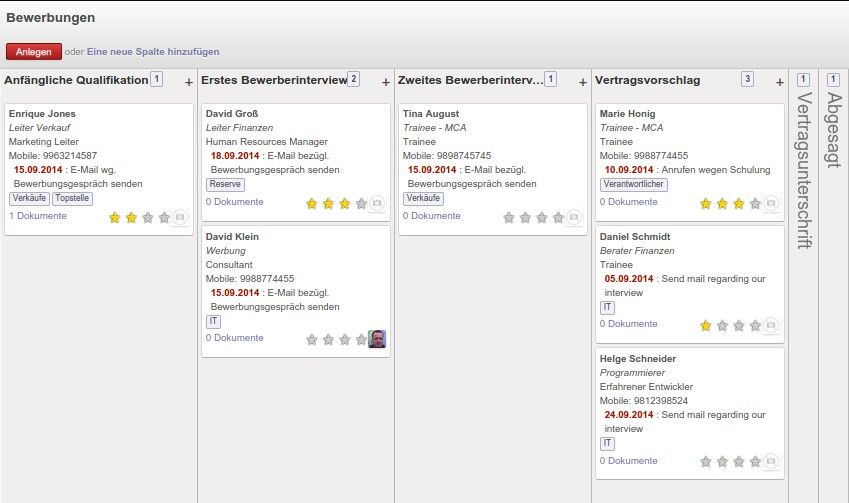Set second star rating on Daniel Schmidt card

coord(723,325)
